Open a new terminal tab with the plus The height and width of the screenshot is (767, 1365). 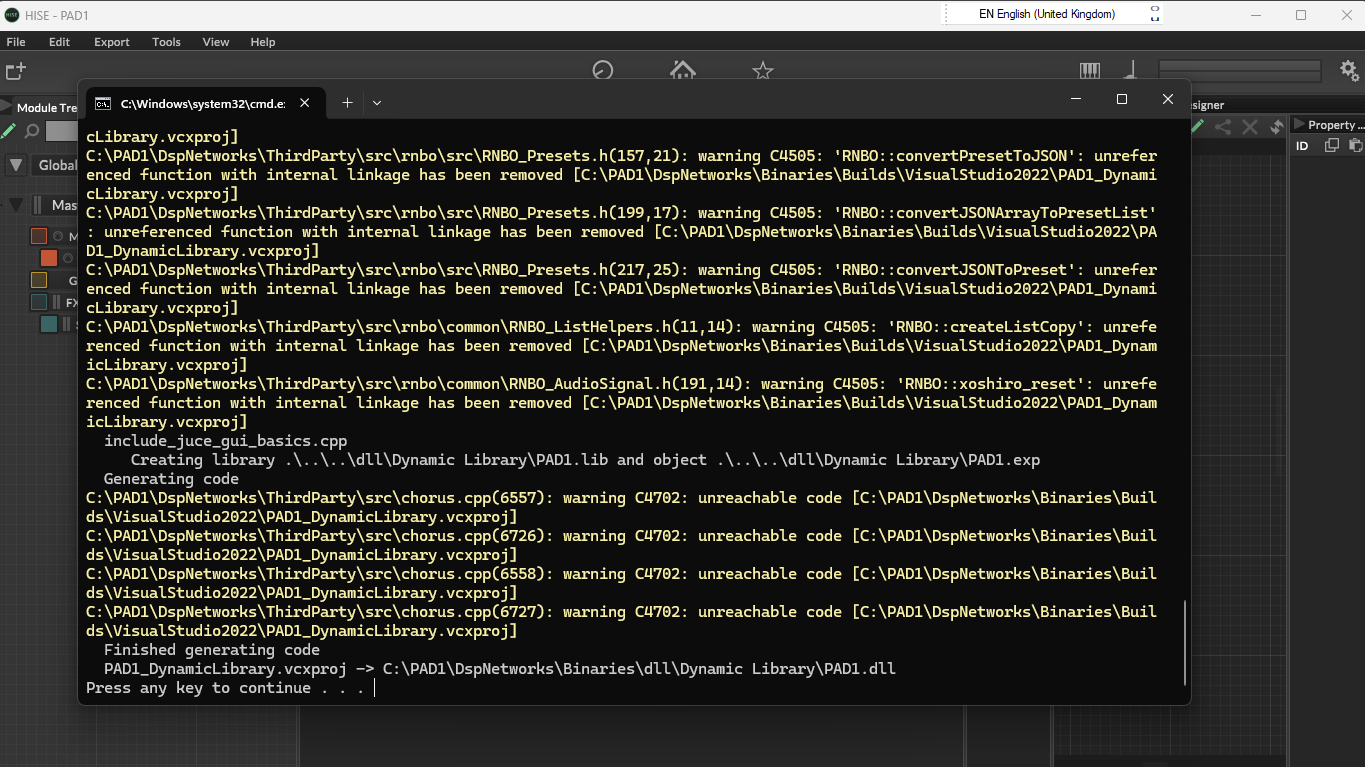(x=347, y=103)
